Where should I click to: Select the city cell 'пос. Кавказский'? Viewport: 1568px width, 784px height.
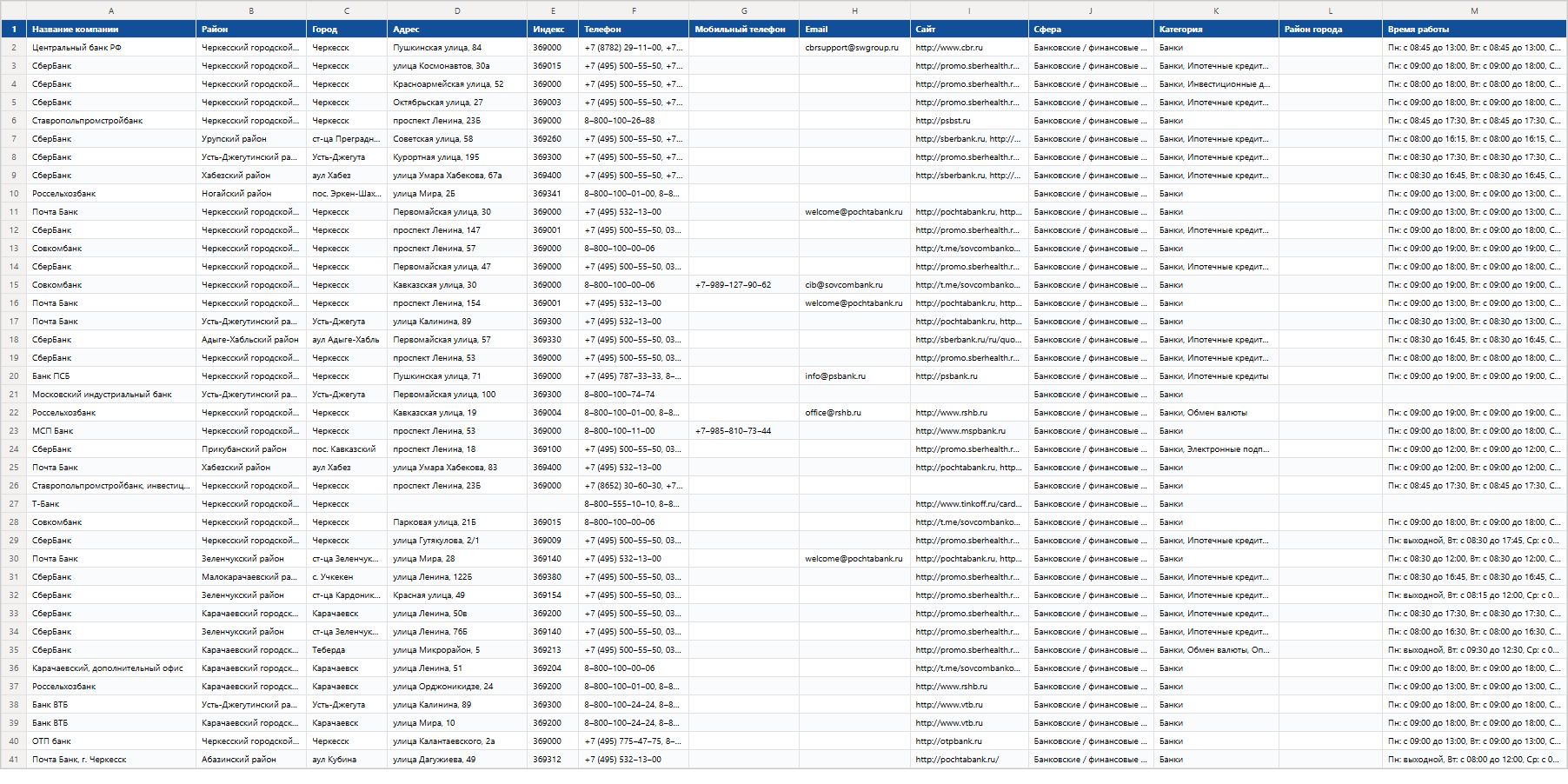(347, 449)
